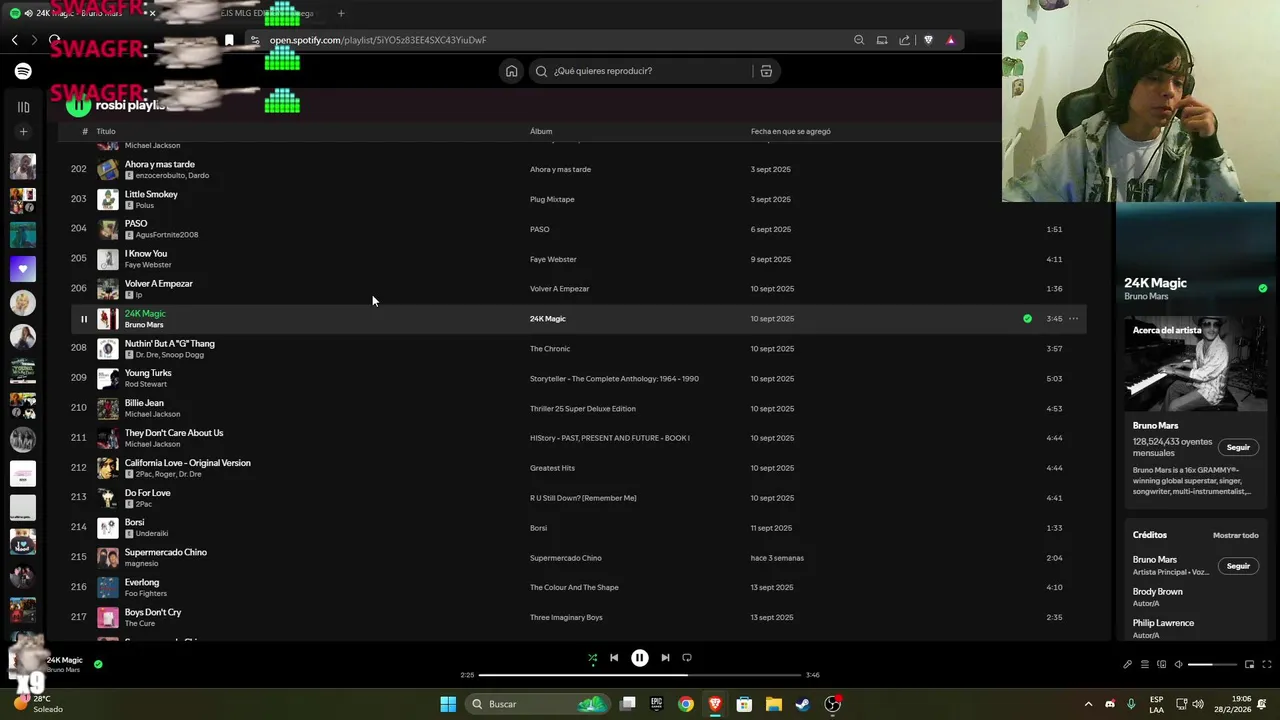The image size is (1280, 720).
Task: Launch Epic Games from the taskbar
Action: [656, 704]
